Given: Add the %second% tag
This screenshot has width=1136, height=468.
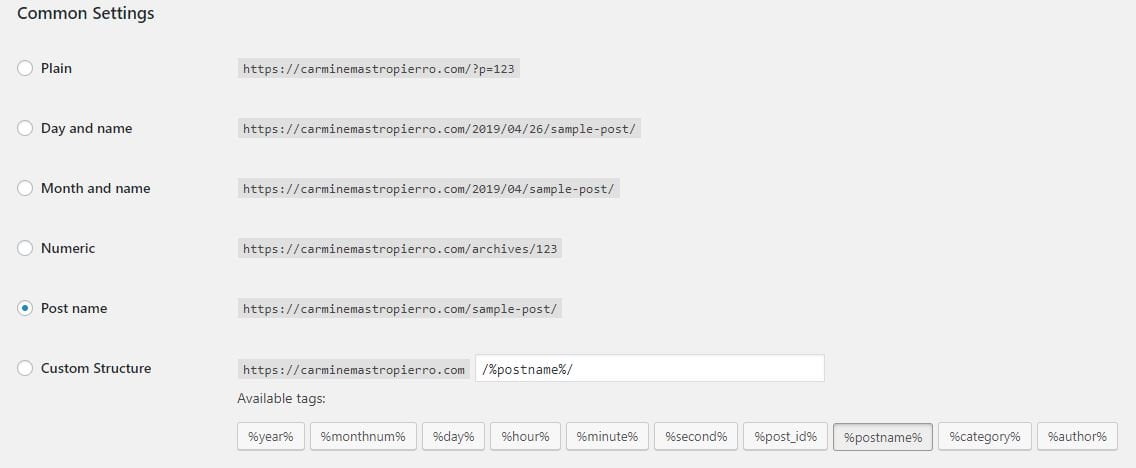Looking at the screenshot, I should pos(696,437).
